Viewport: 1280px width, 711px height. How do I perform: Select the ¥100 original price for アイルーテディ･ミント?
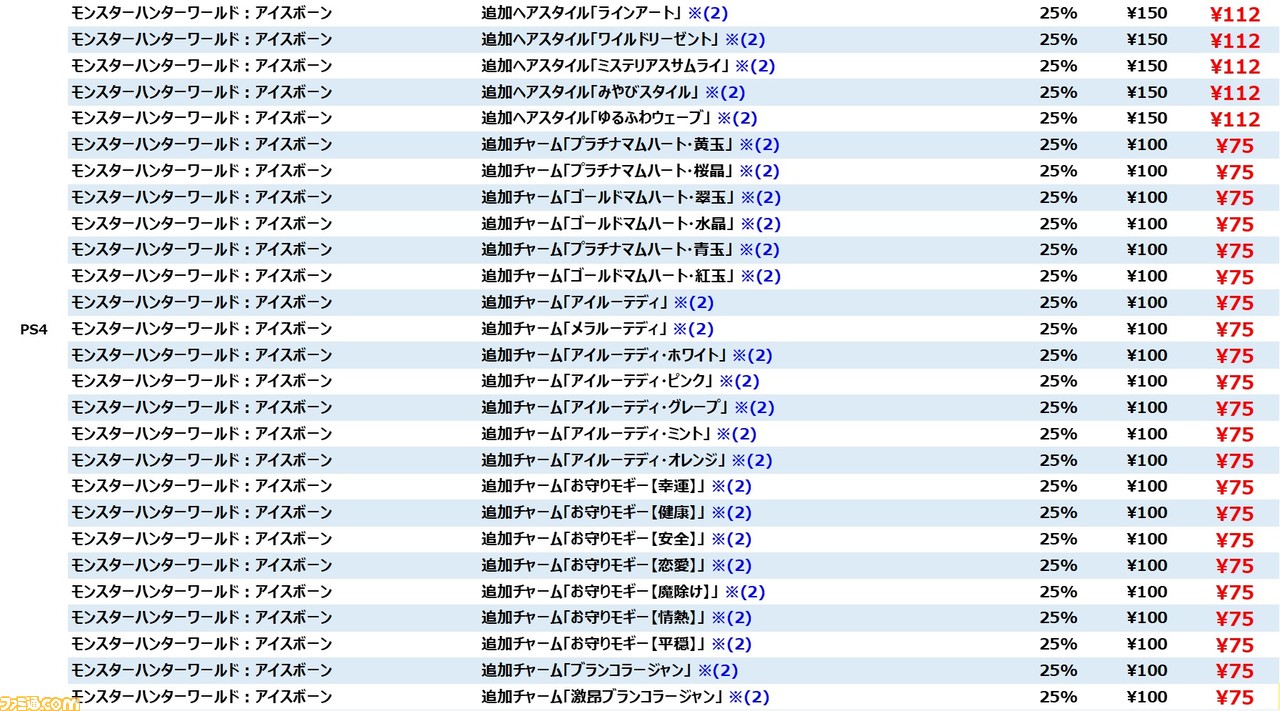coord(1147,433)
